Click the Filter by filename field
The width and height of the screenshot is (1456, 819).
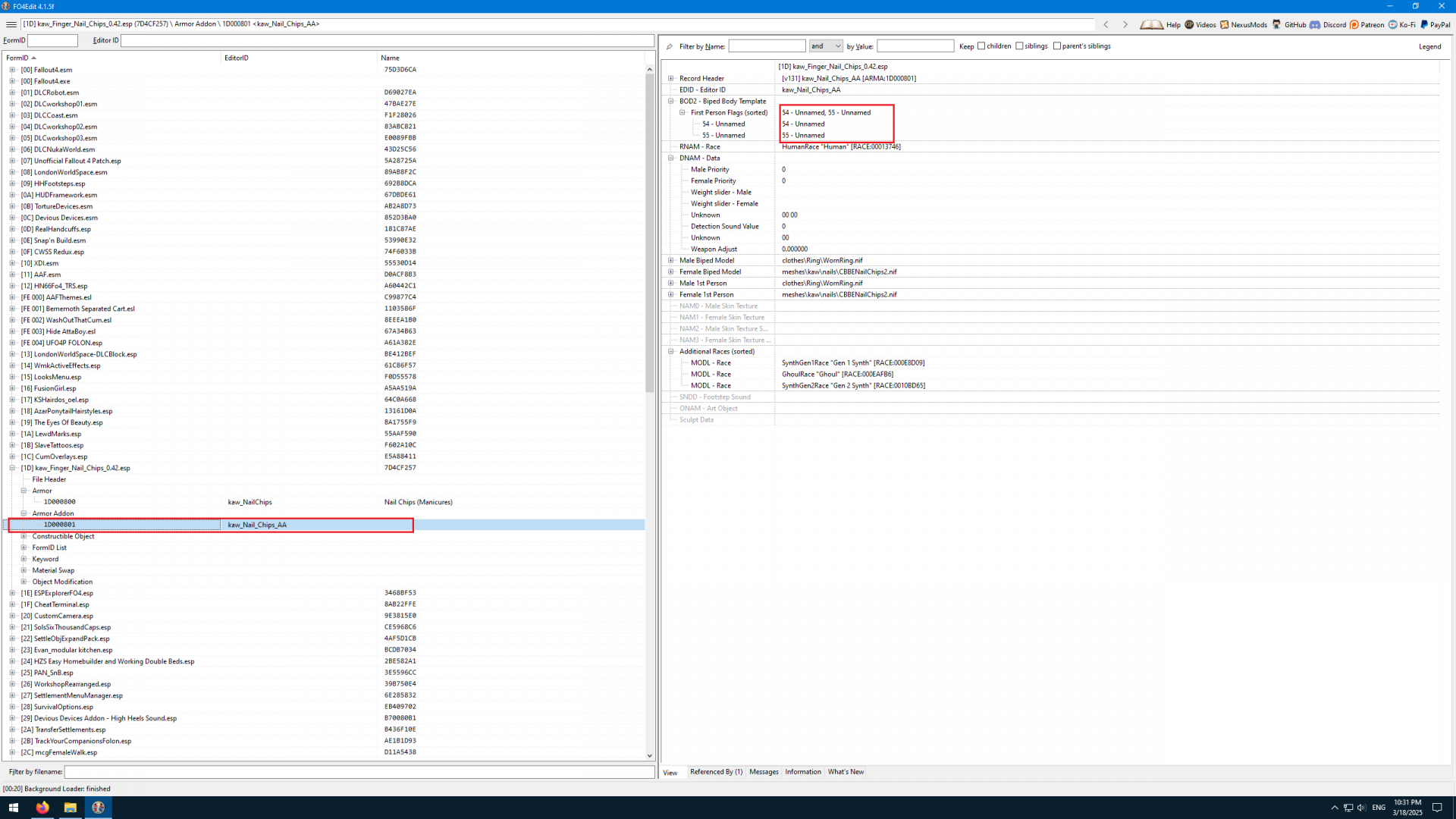tap(359, 772)
